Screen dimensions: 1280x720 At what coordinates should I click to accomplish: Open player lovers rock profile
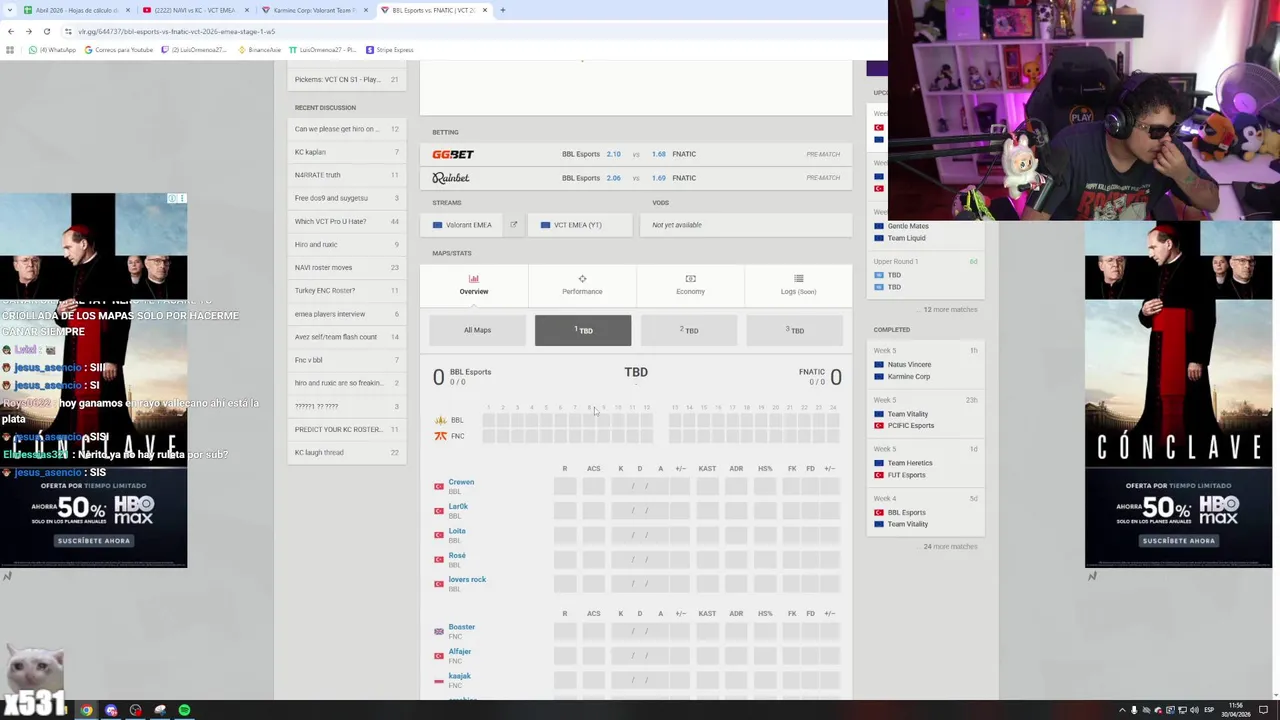pos(467,579)
